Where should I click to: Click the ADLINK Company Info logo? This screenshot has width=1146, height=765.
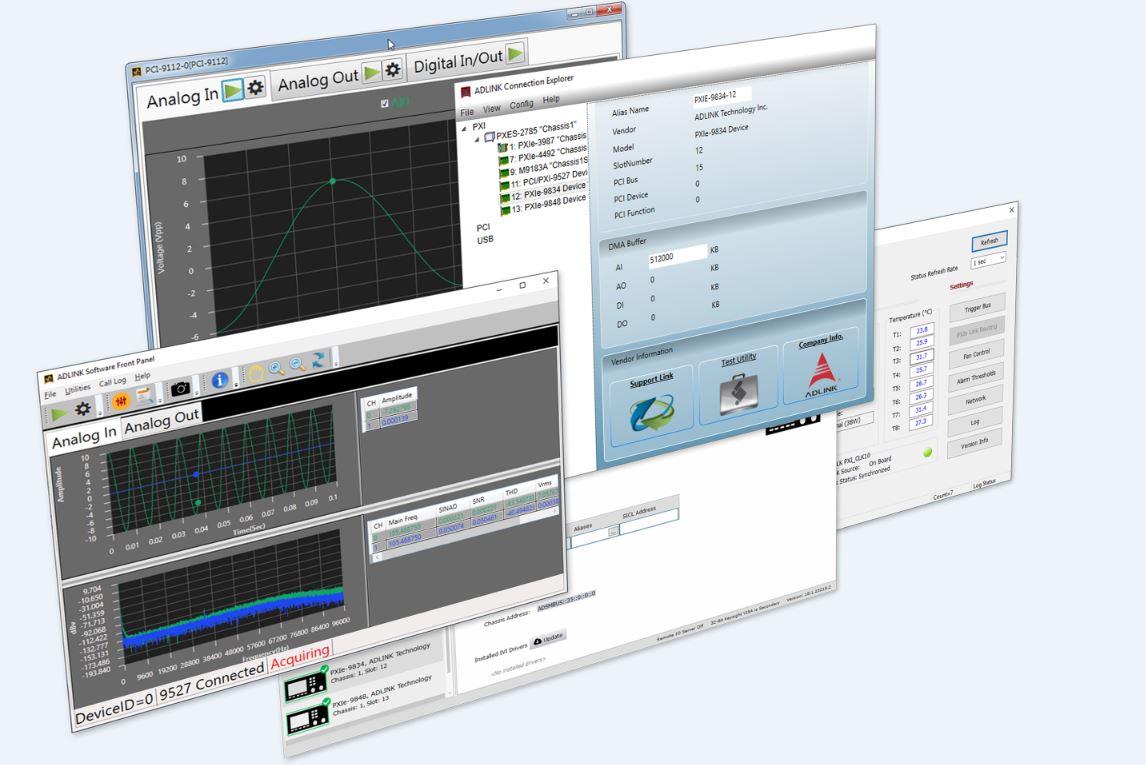point(822,375)
